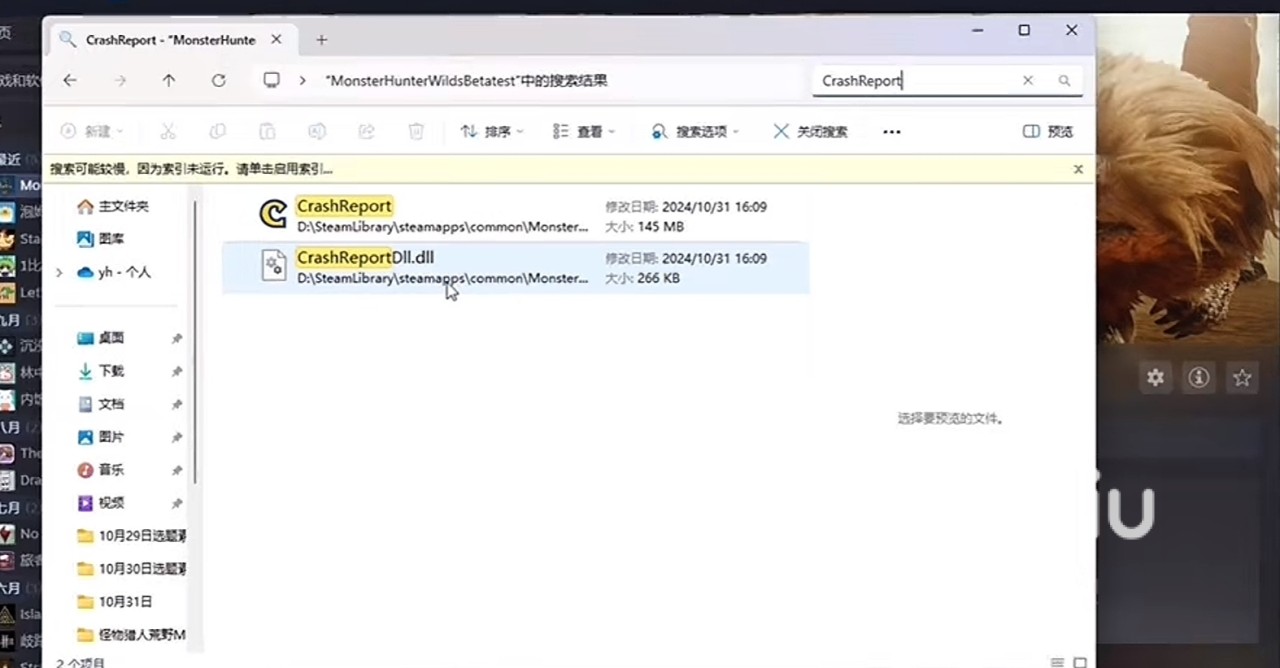
Task: Open the 查看 view dropdown
Action: (584, 132)
